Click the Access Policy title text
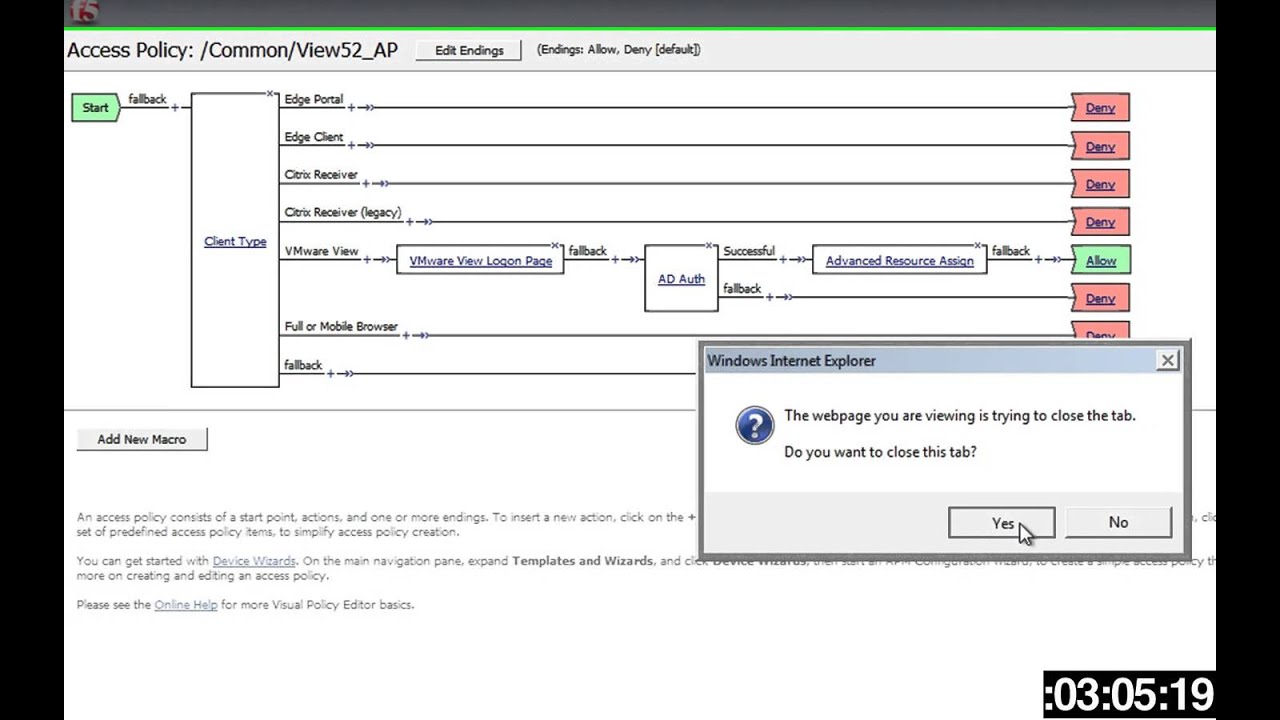Image resolution: width=1280 pixels, height=720 pixels. point(232,50)
